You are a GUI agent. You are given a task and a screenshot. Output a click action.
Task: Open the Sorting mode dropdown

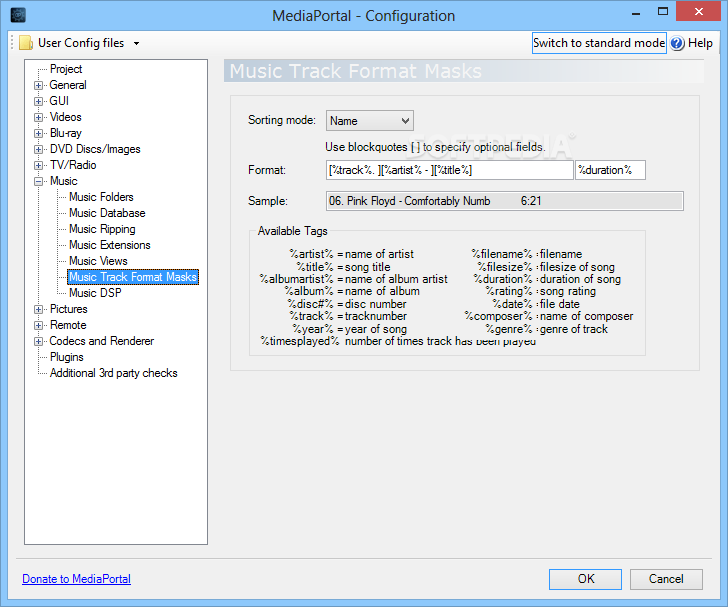(x=370, y=121)
